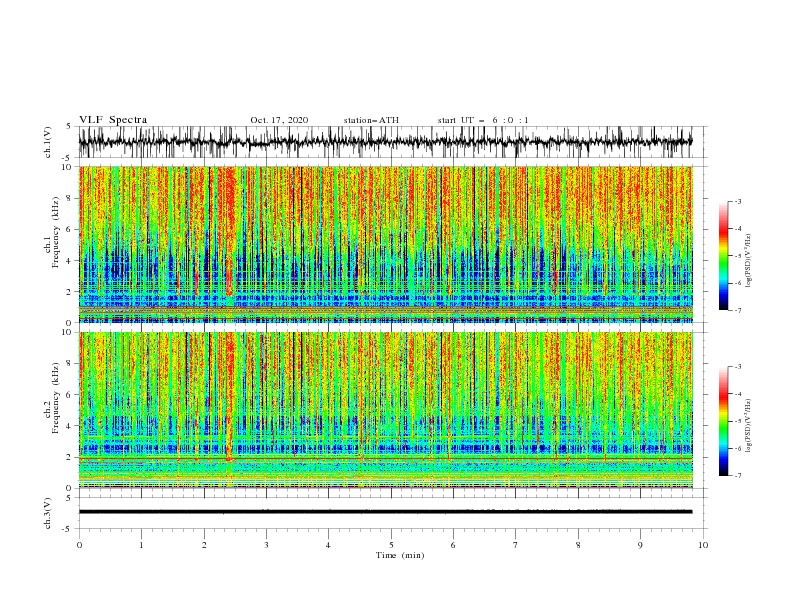Image resolution: width=792 pixels, height=612 pixels.
Task: Click the "7" tick on the Time axis
Action: tap(516, 545)
